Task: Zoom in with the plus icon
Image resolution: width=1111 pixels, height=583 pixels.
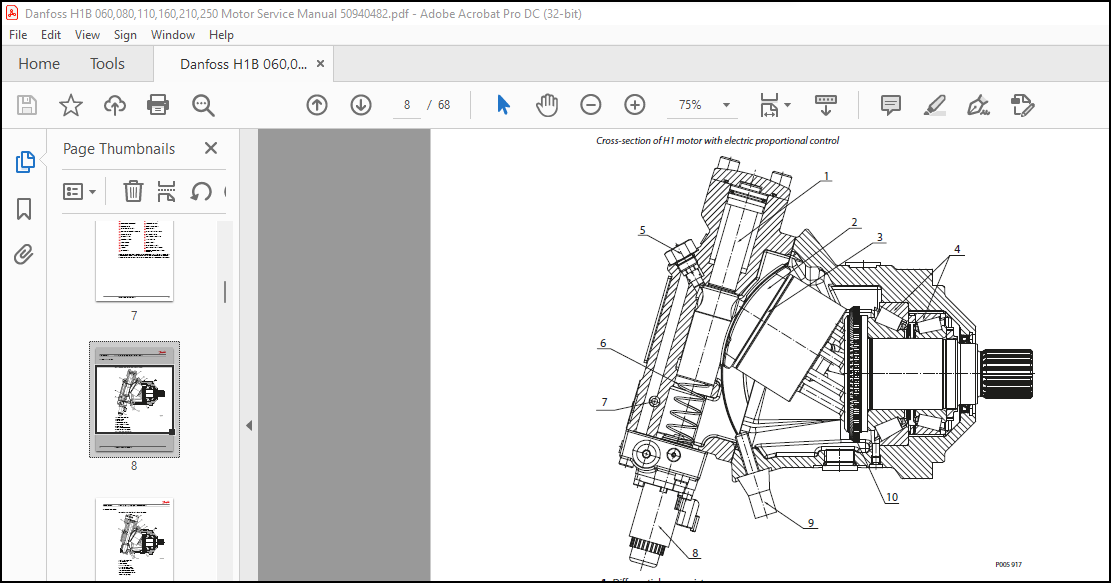Action: click(x=635, y=105)
